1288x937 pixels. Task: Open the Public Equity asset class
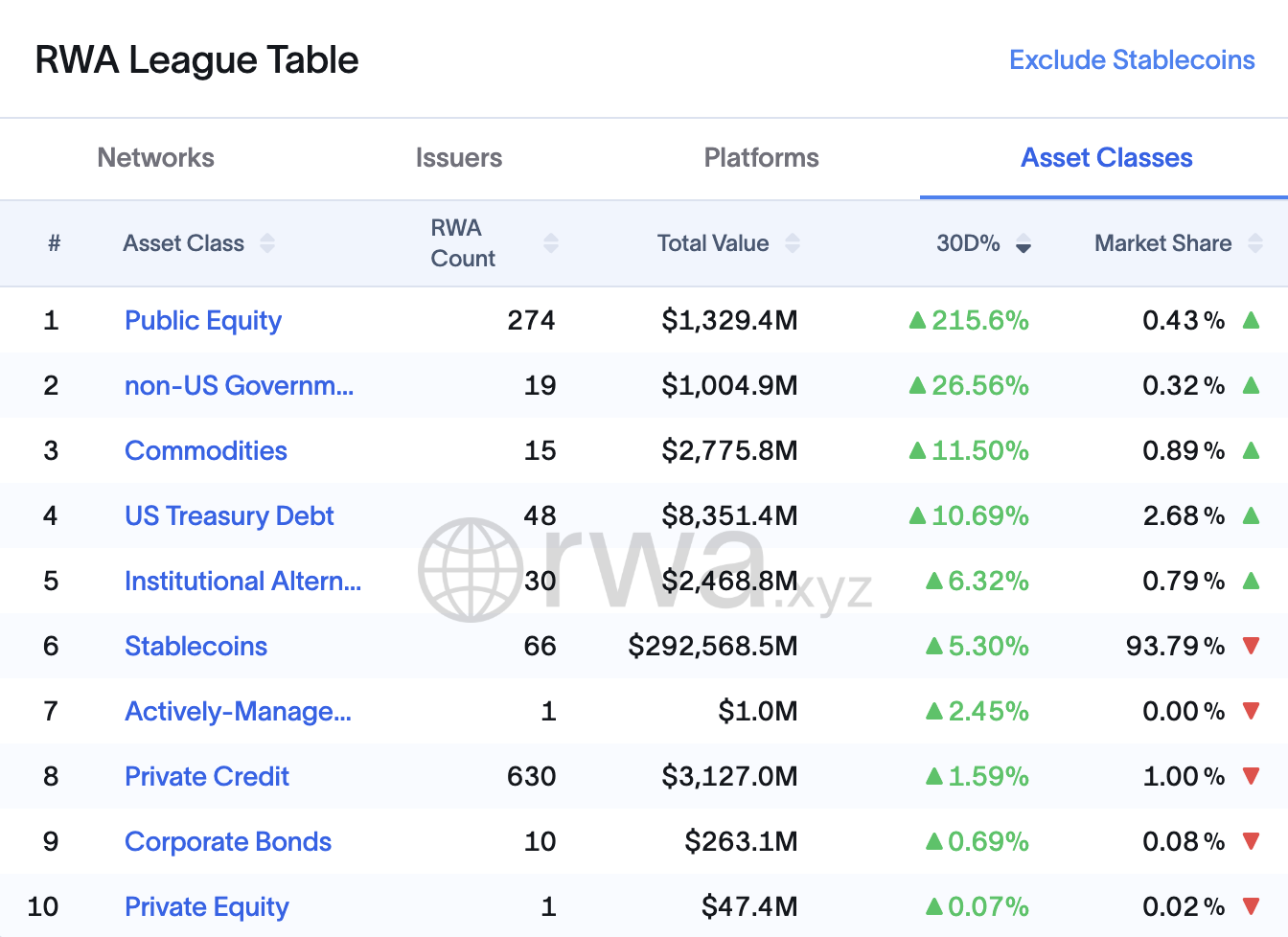203,320
